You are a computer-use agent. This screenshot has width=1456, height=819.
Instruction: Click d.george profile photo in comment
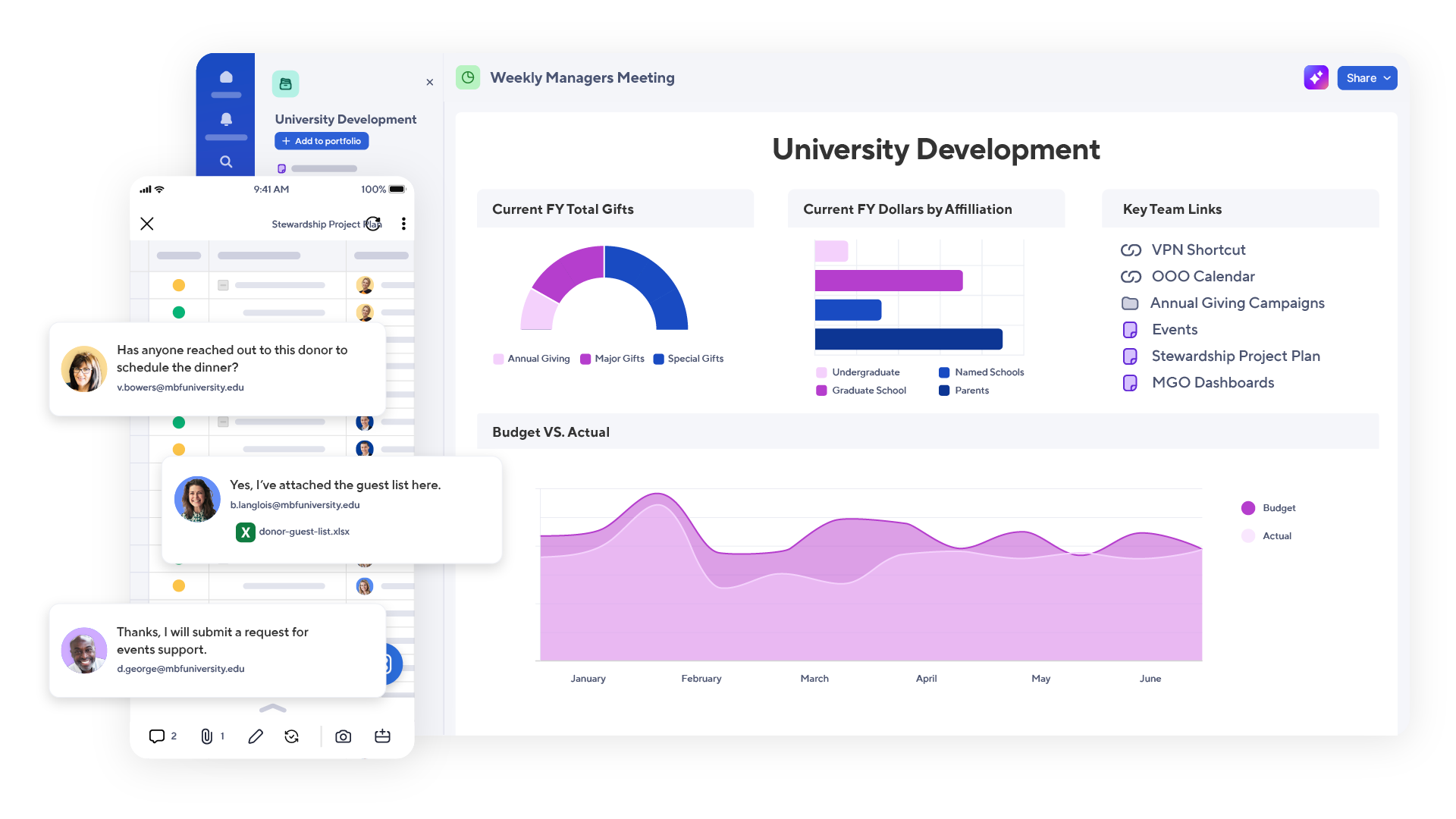[84, 651]
